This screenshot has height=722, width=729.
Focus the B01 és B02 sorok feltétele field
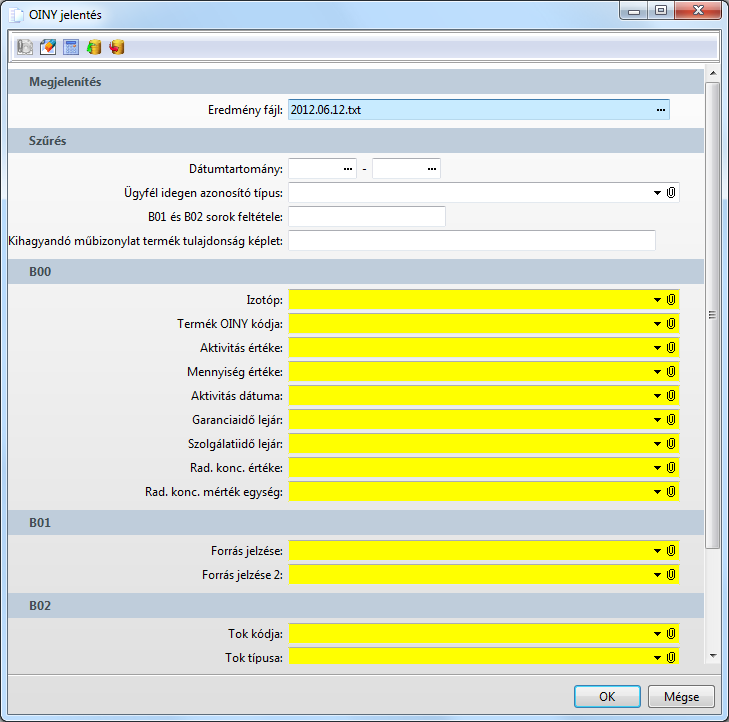tap(367, 217)
